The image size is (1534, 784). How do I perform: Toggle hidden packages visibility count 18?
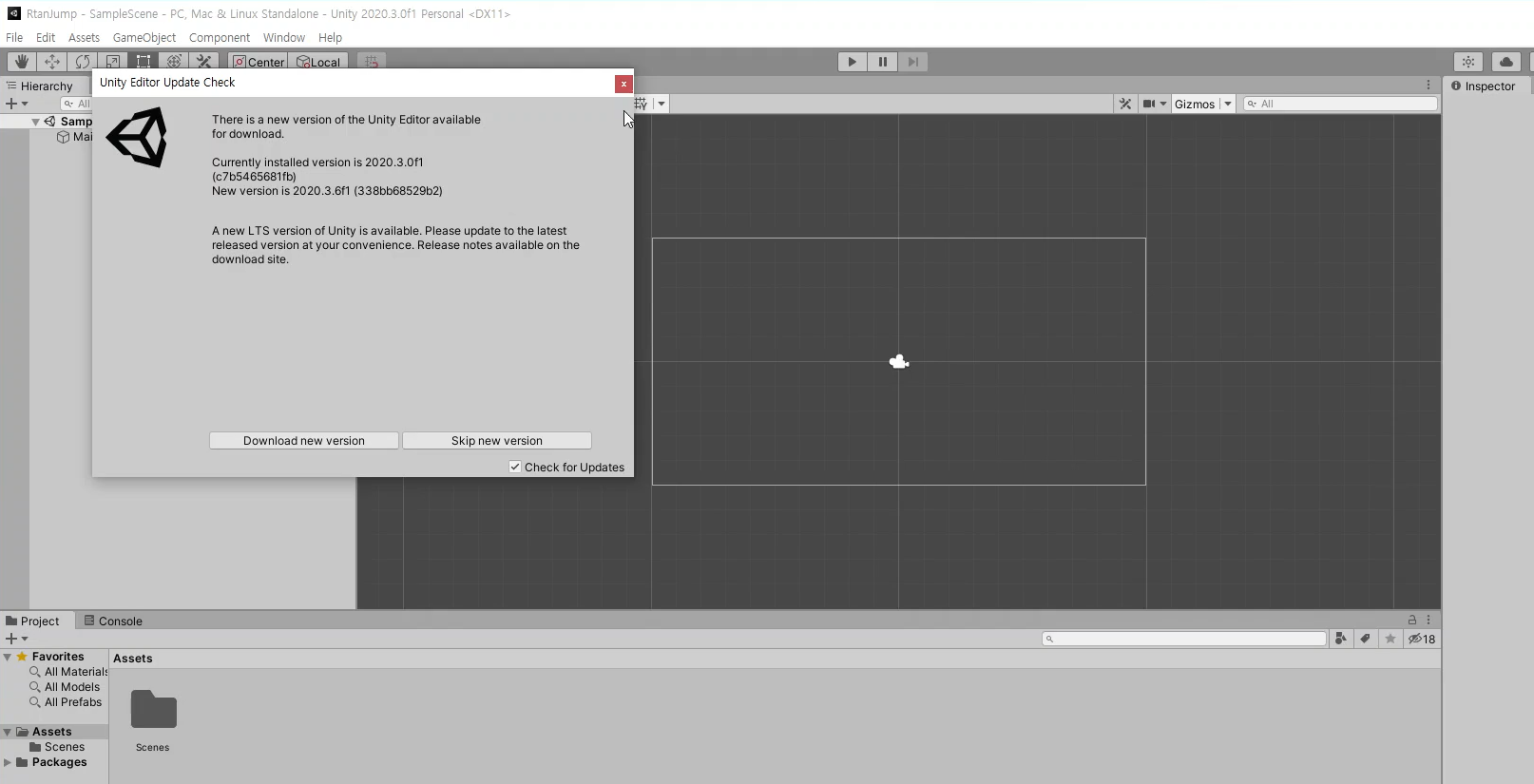pos(1422,639)
